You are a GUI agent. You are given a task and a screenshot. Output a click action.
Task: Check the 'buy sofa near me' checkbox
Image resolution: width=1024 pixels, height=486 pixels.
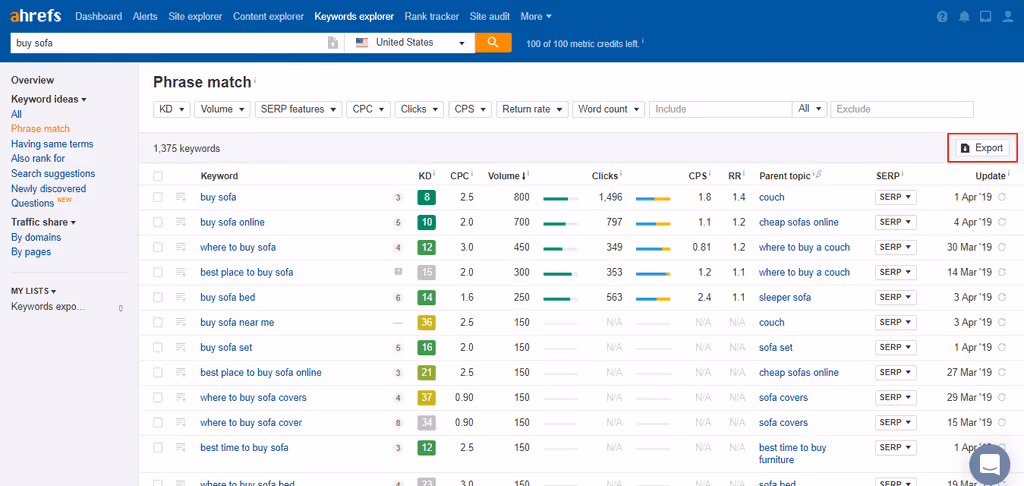[x=157, y=323]
